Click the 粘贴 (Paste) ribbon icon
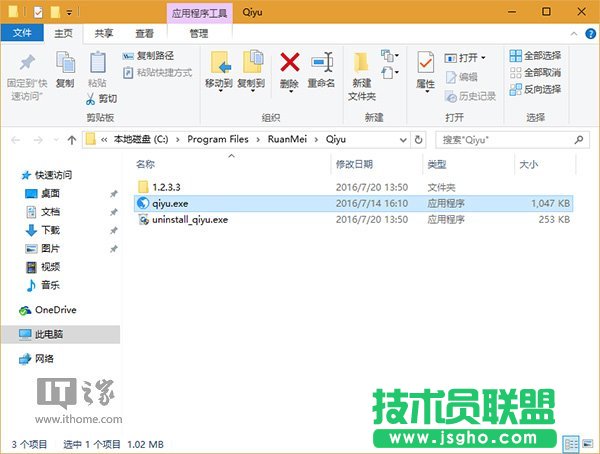Viewport: 600px width, 454px height. pyautogui.click(x=97, y=62)
